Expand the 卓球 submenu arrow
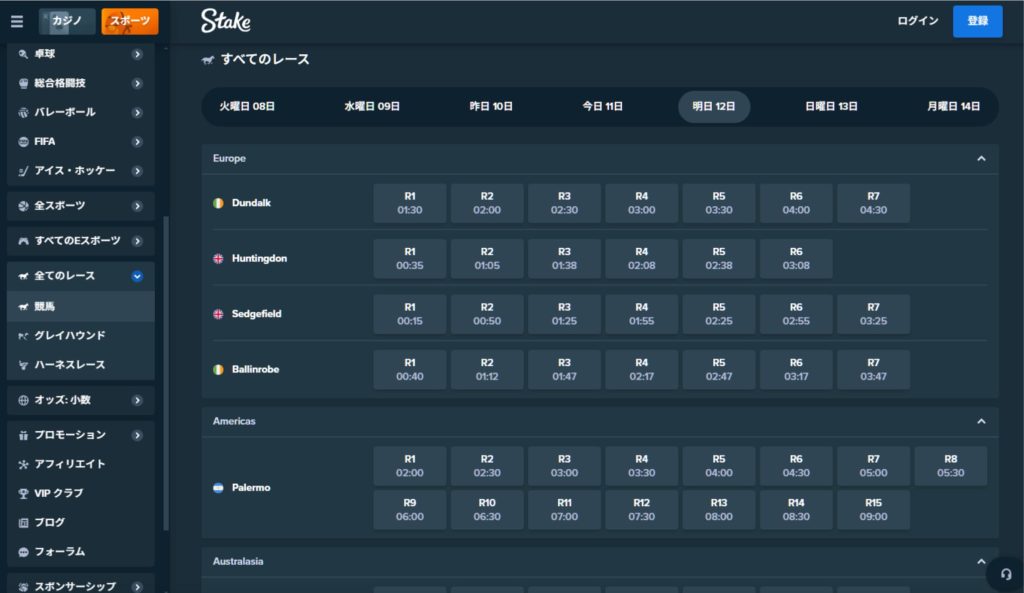 [137, 54]
